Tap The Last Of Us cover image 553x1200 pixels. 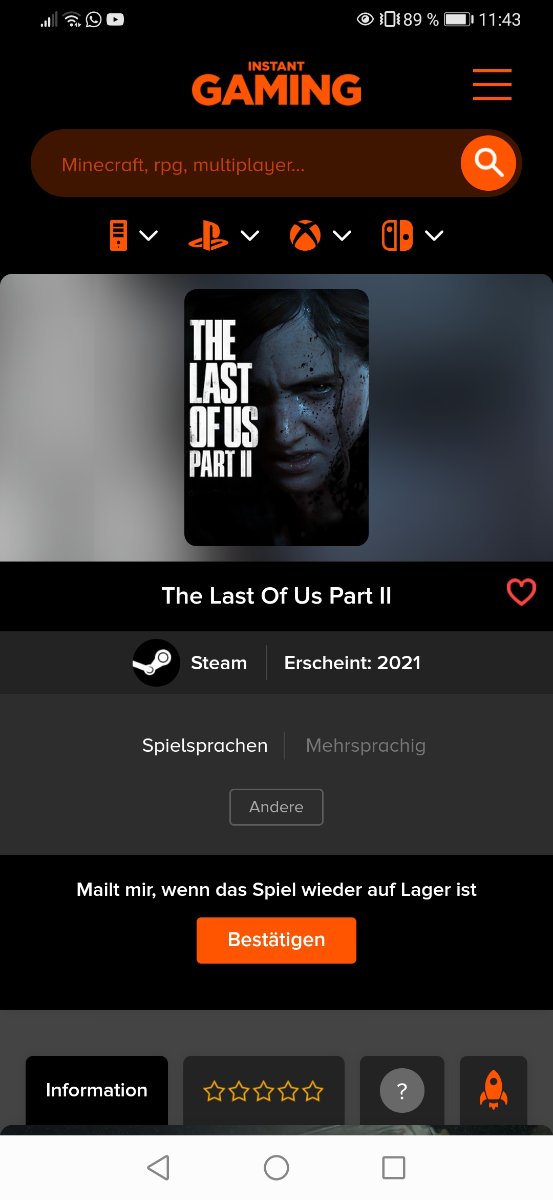[x=276, y=417]
